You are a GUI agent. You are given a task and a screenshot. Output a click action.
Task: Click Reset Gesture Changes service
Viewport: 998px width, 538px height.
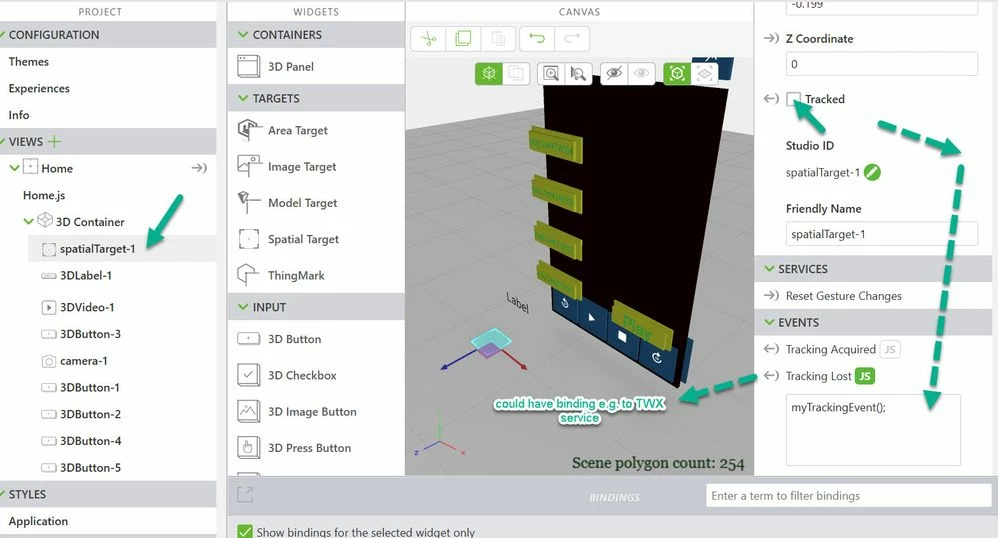point(843,295)
